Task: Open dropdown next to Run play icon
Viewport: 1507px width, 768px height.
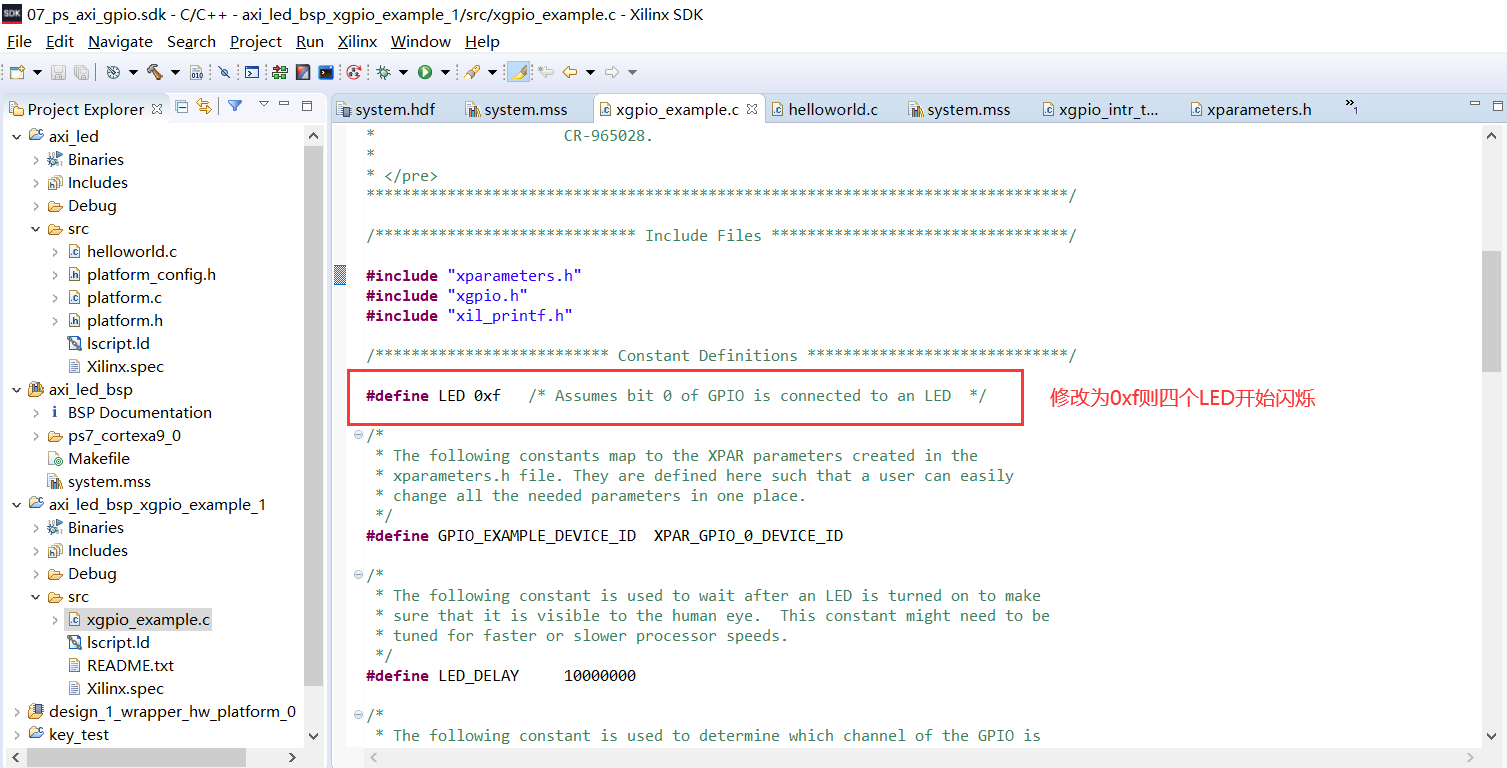Action: point(445,72)
